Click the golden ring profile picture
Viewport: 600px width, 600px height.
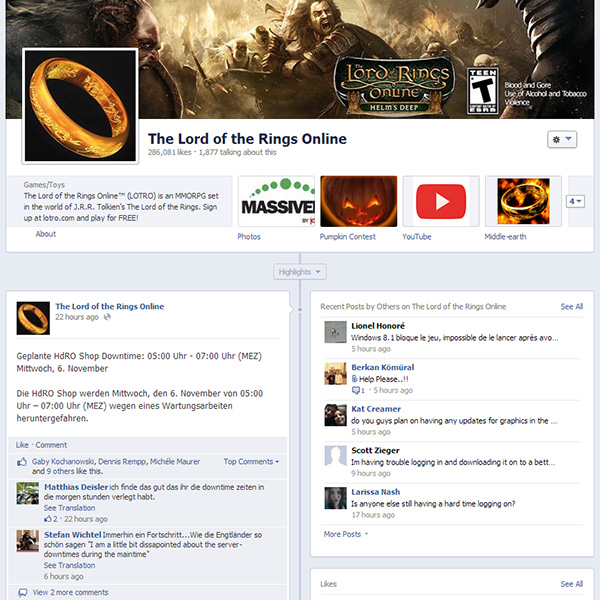click(x=80, y=106)
